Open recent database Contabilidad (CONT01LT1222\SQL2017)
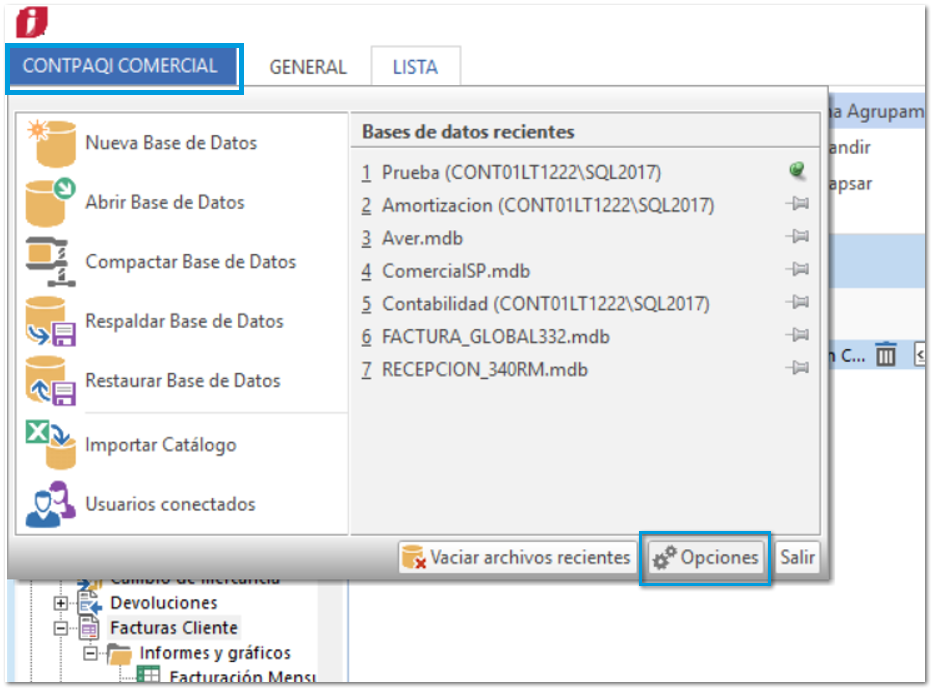 pos(546,304)
